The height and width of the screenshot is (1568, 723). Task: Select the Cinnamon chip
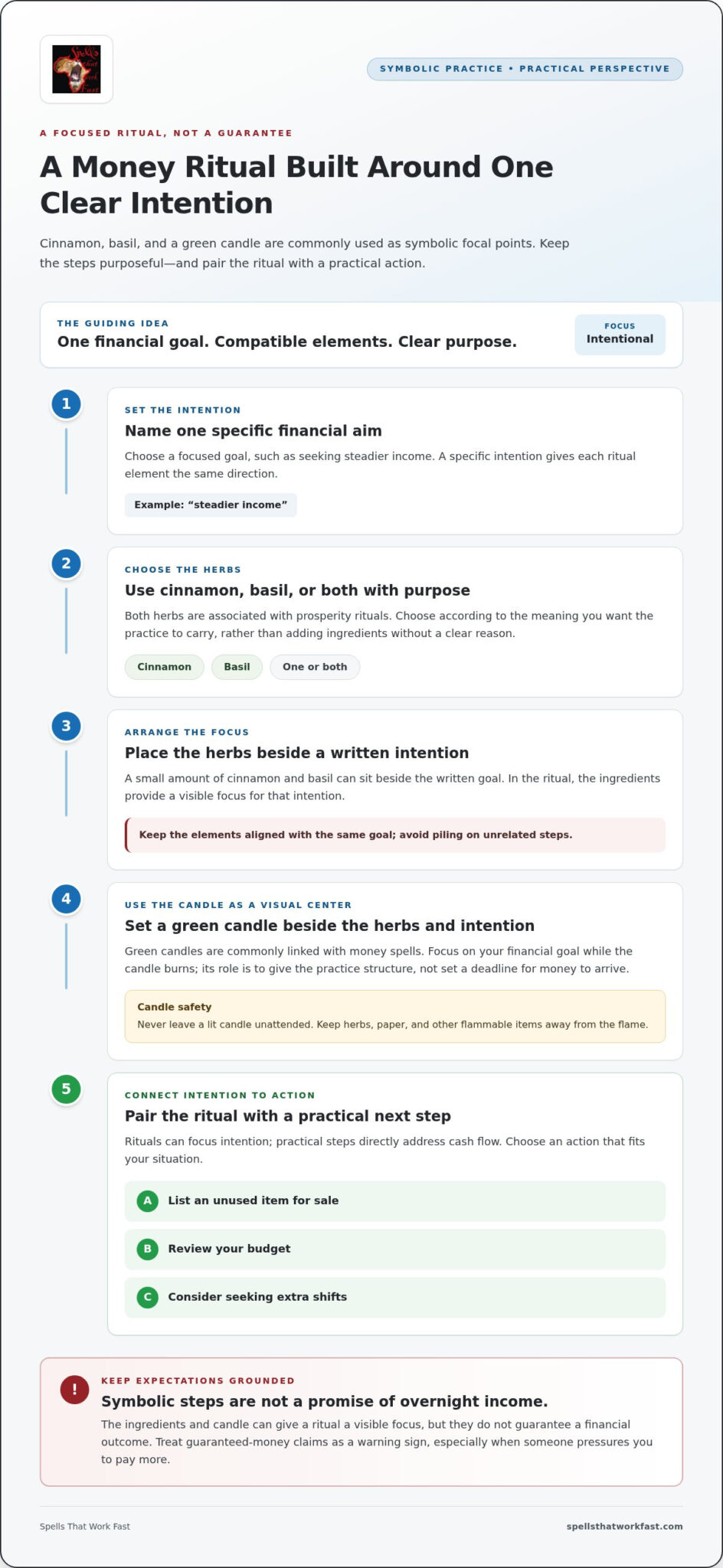click(165, 667)
